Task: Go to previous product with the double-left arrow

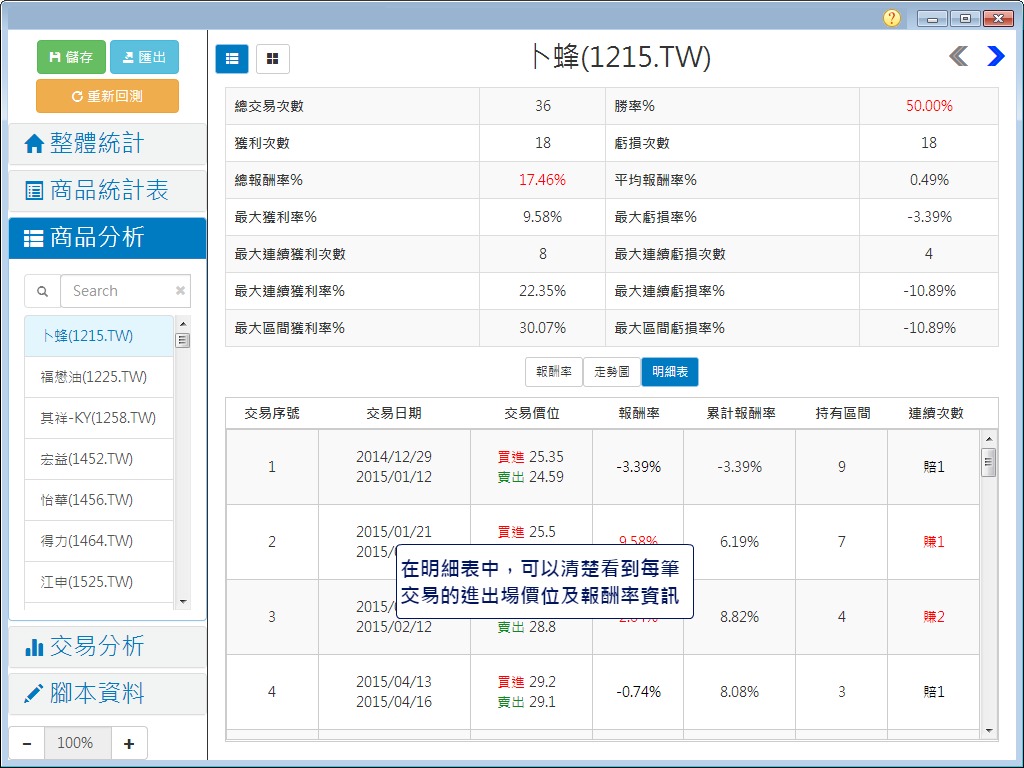Action: 958,56
